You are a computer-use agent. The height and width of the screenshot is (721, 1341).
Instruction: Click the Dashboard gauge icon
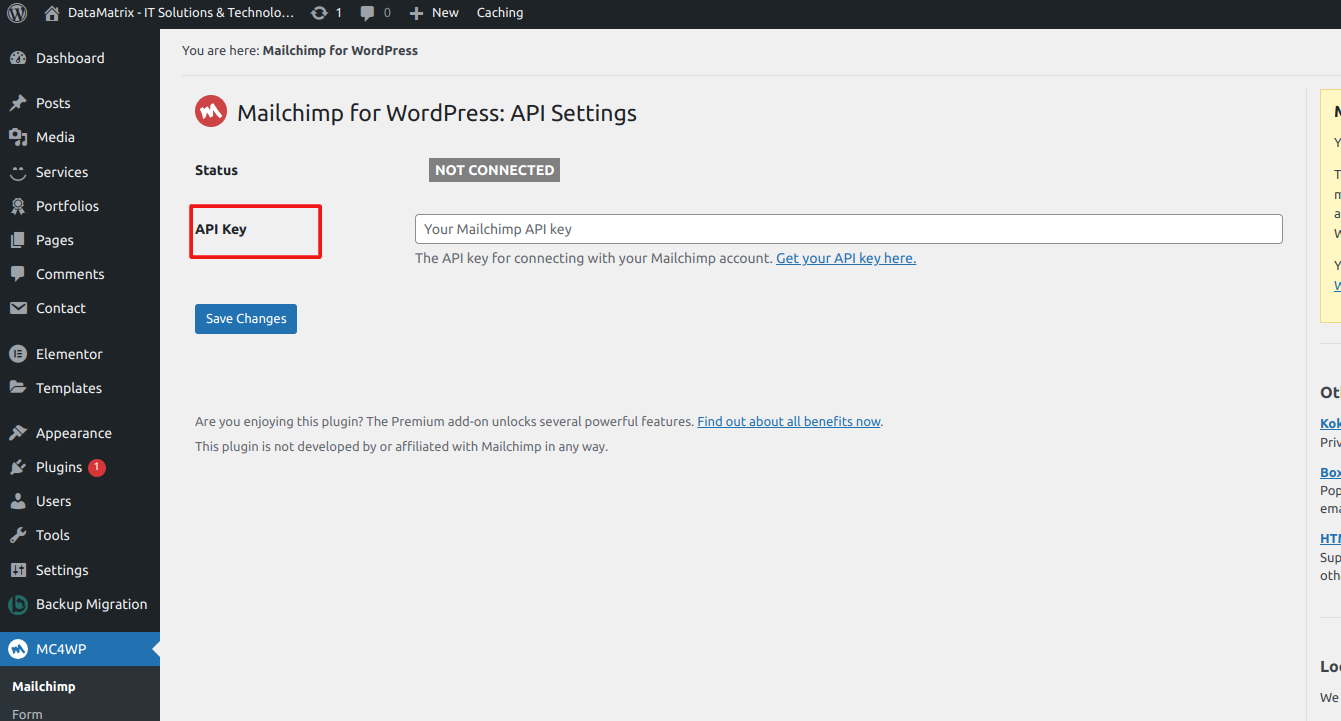pyautogui.click(x=18, y=58)
